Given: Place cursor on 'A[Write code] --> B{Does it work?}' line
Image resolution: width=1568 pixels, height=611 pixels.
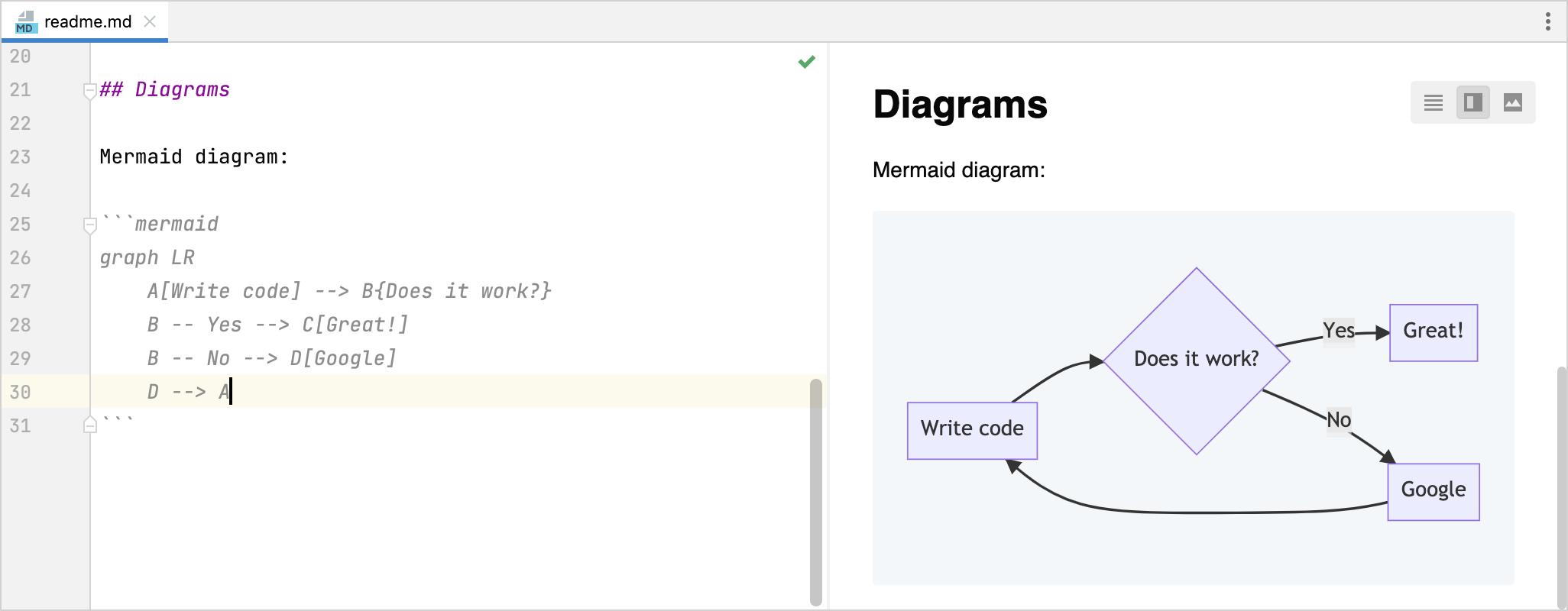Looking at the screenshot, I should (x=349, y=291).
